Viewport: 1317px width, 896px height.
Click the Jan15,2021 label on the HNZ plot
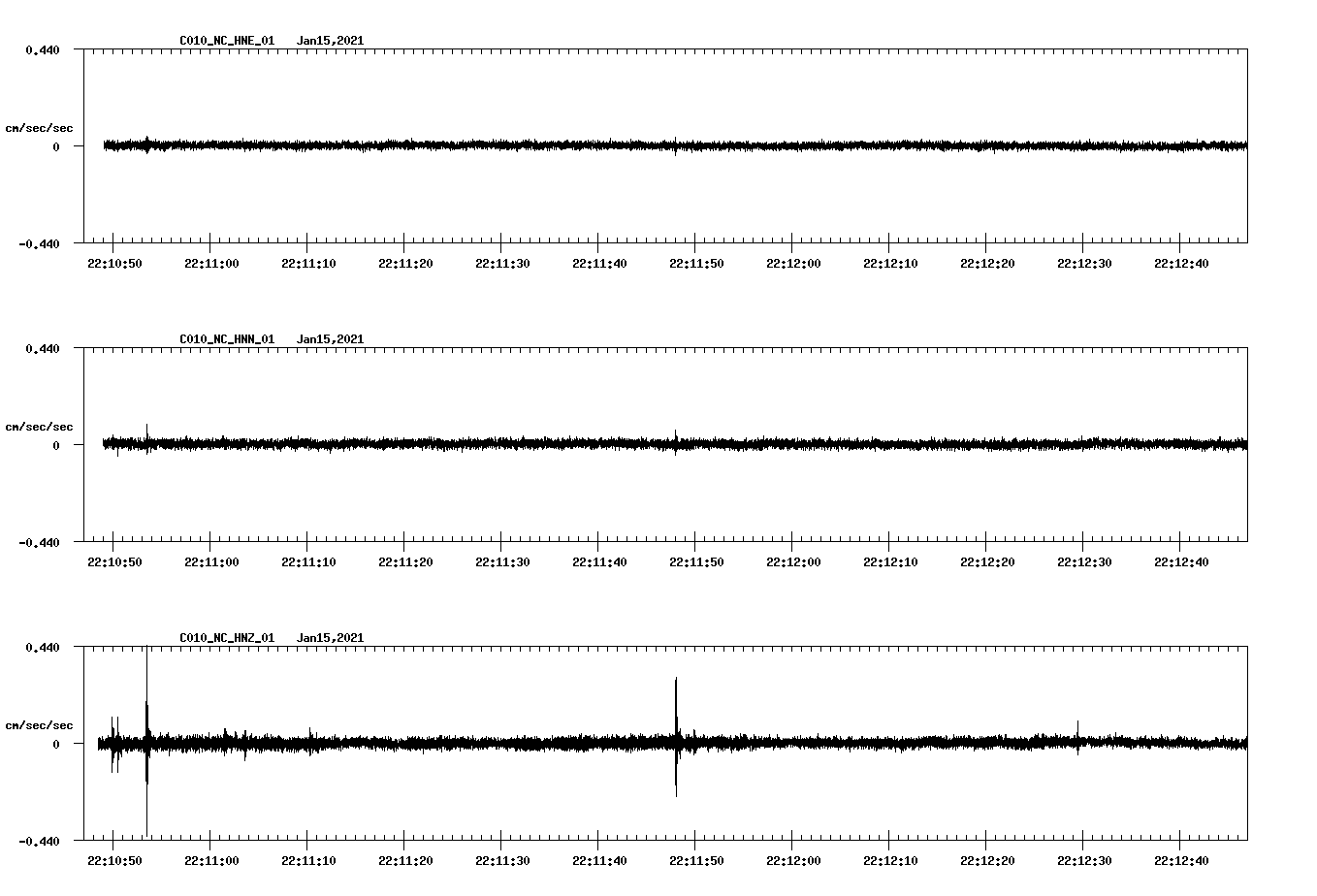(331, 637)
